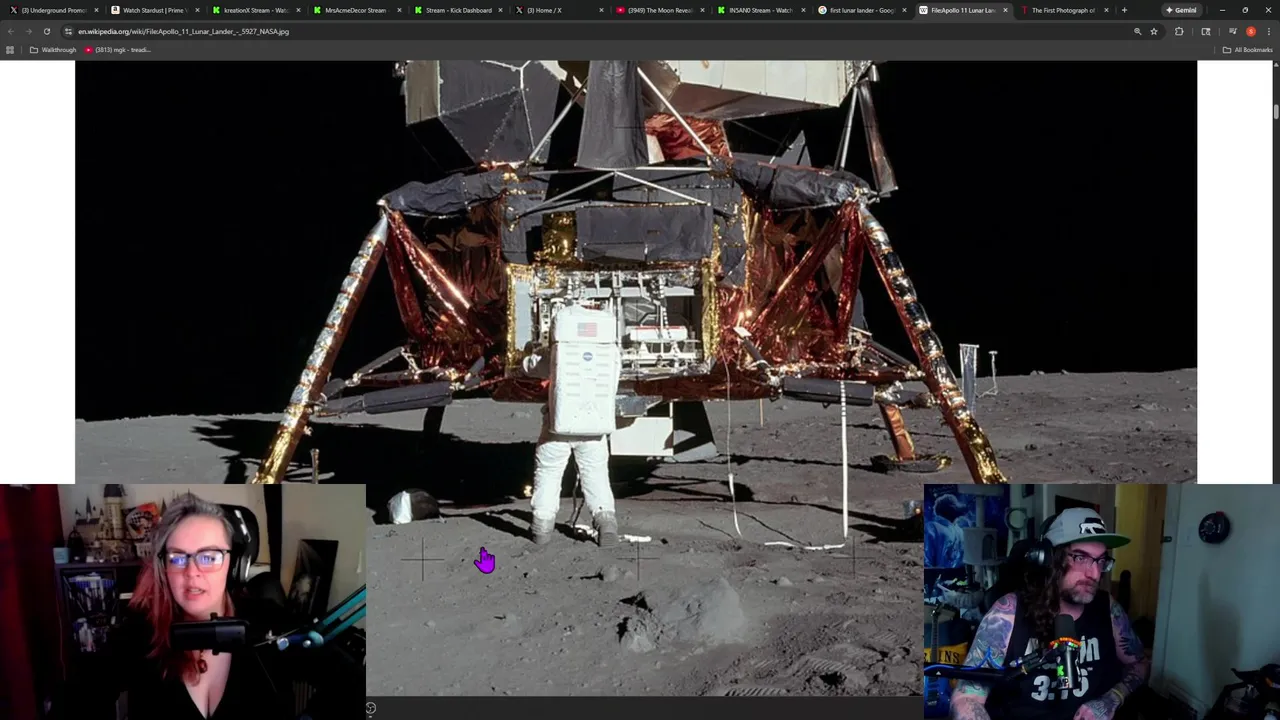Open the Chrome profile avatar
1280x720 pixels.
pyautogui.click(x=1251, y=31)
